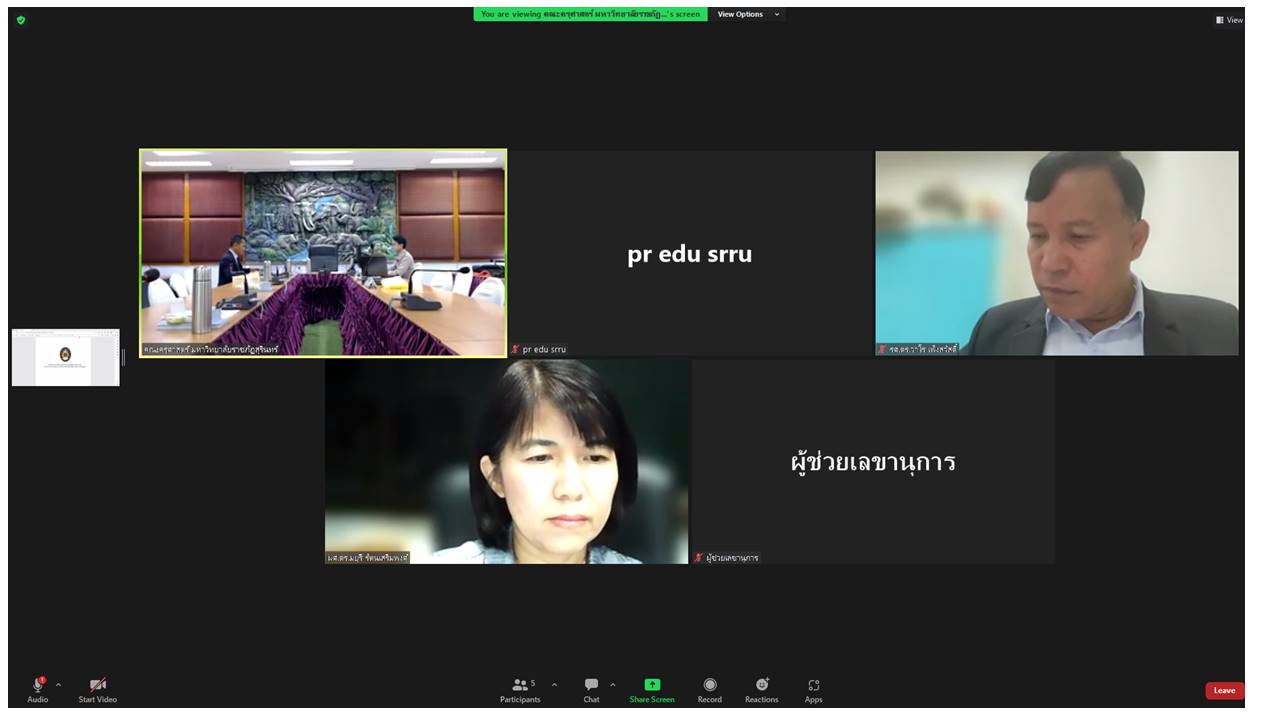Start recording with the Record icon
This screenshot has width=1280, height=720.
[x=710, y=685]
